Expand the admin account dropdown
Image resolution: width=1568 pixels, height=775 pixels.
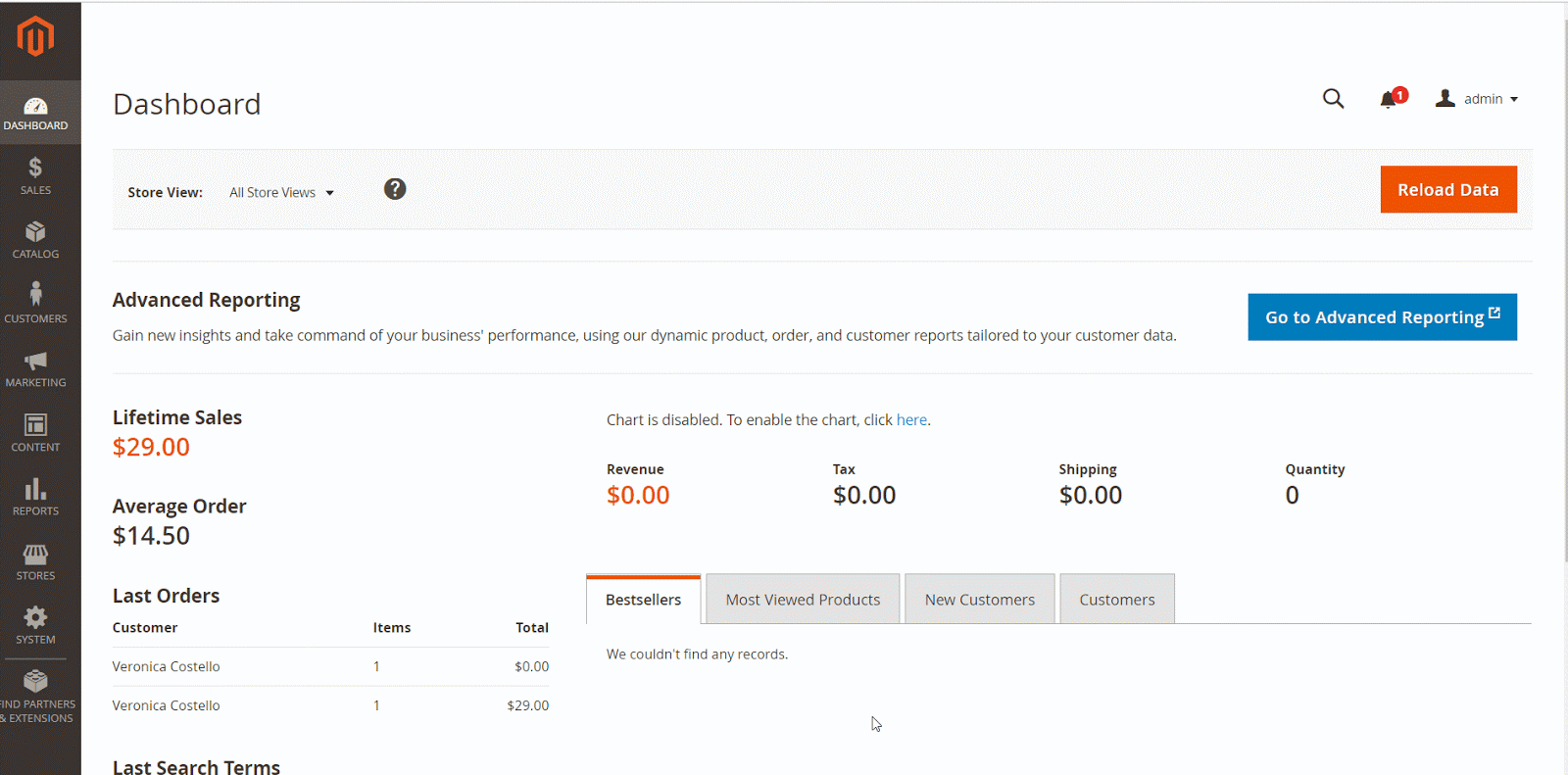[1477, 99]
